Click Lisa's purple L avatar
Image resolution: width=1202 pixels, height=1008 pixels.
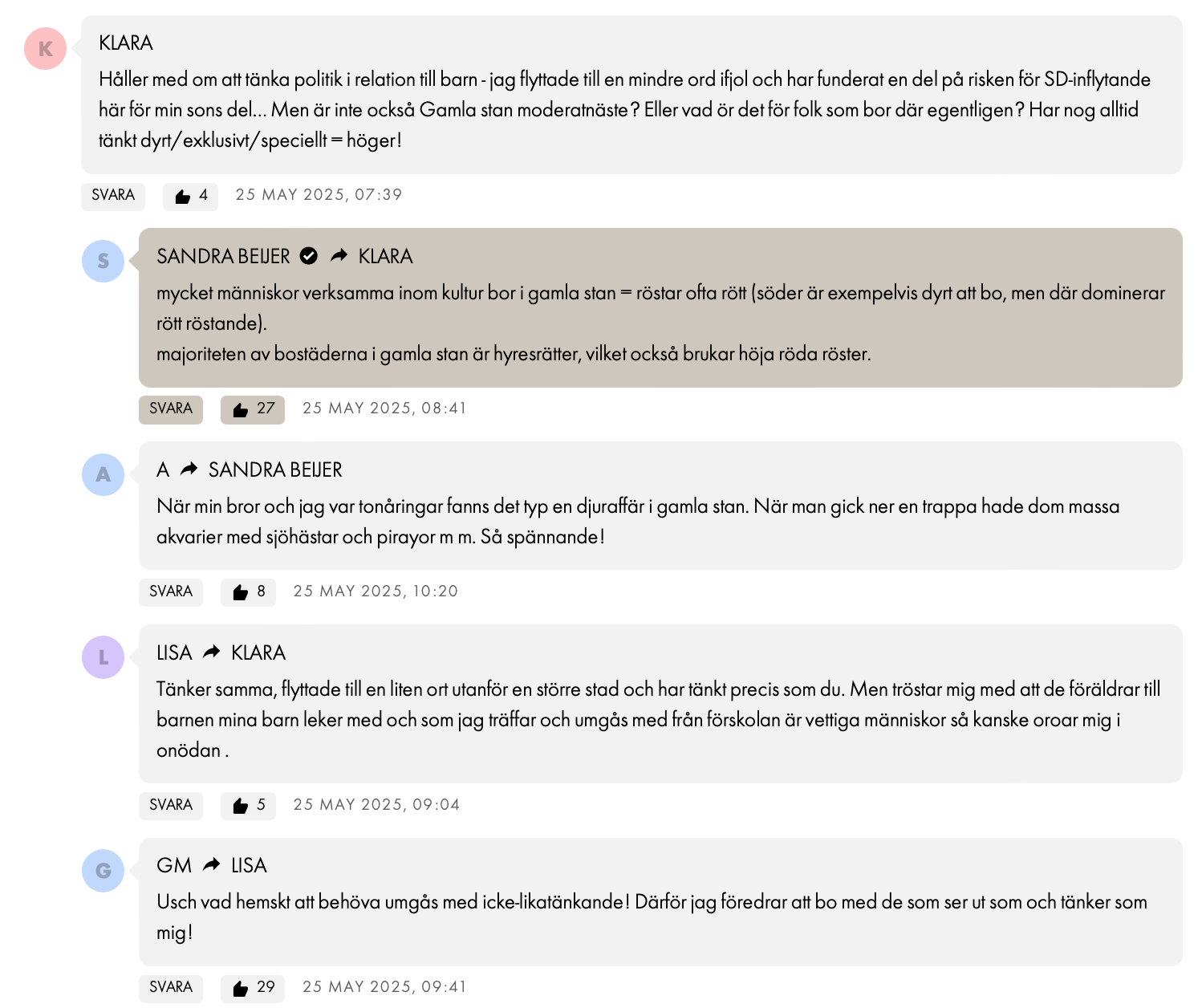[x=103, y=657]
